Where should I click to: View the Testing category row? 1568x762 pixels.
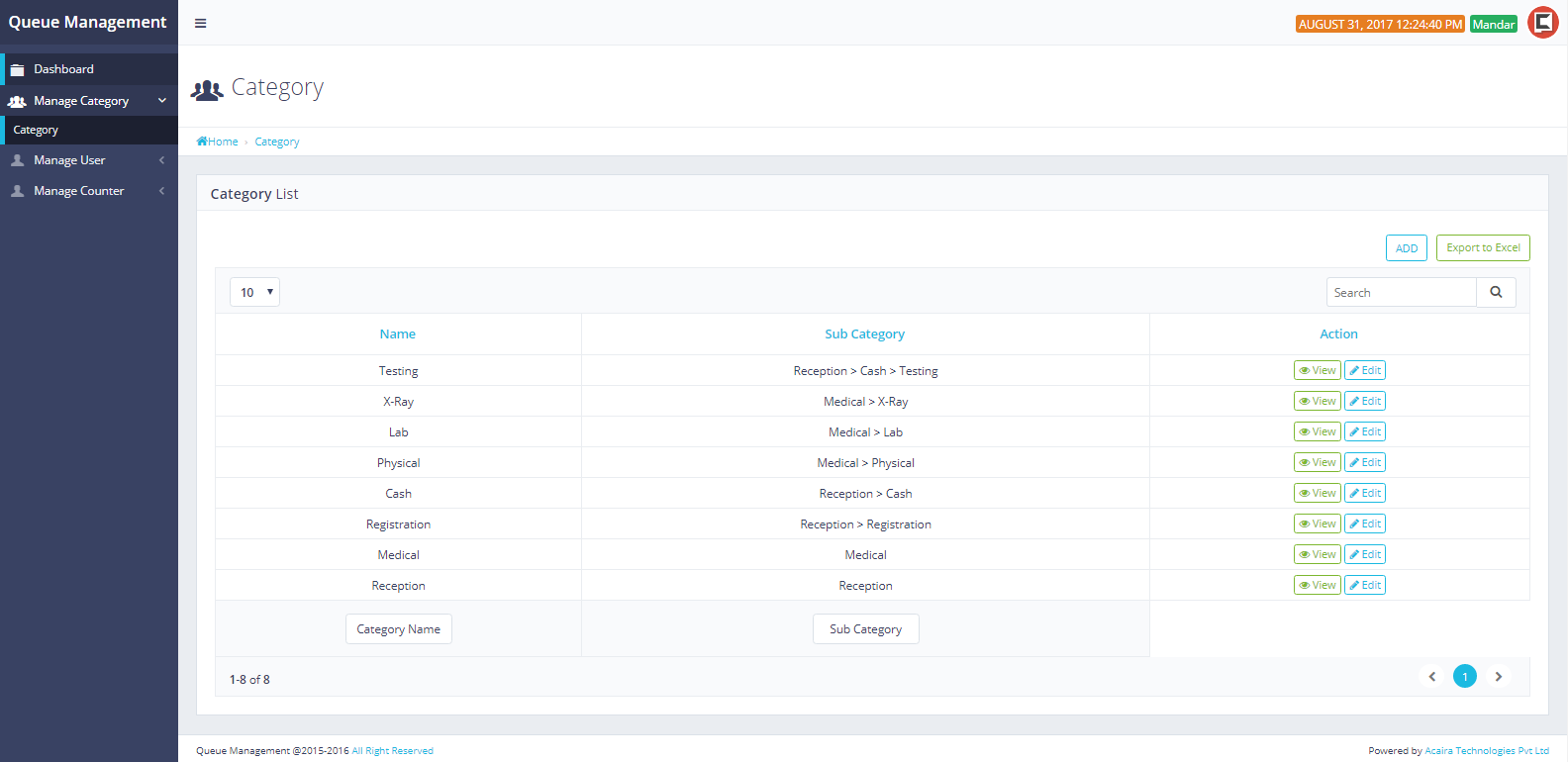coord(1317,370)
